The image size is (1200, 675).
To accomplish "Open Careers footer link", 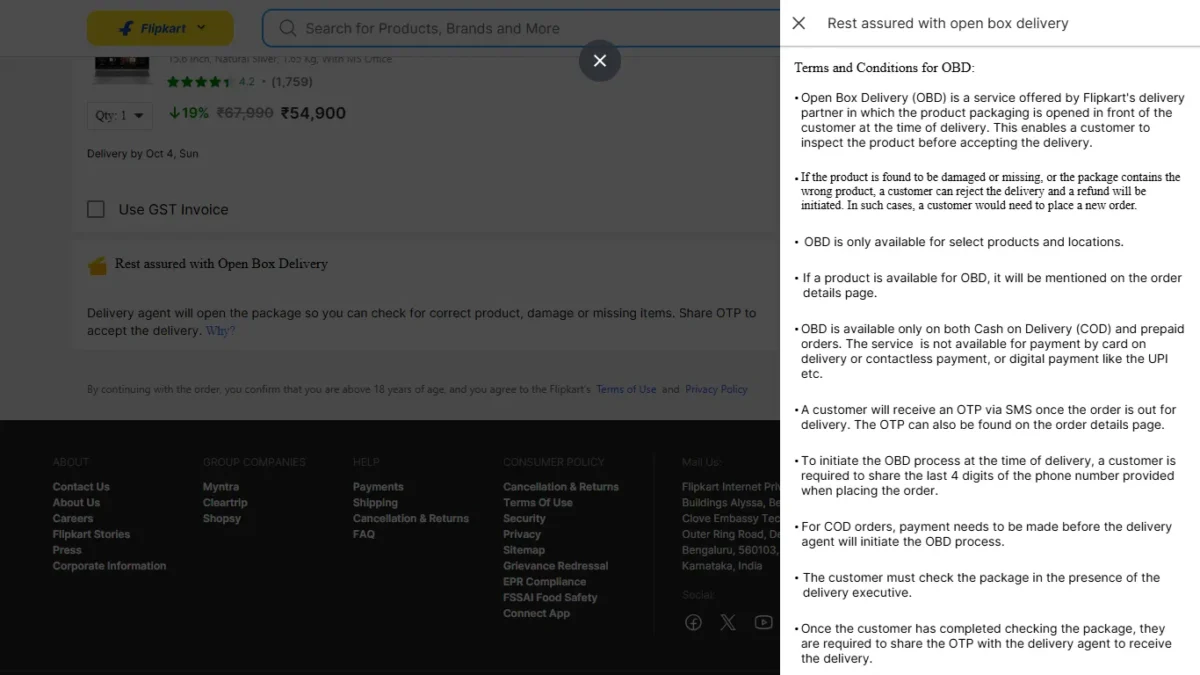I will [73, 518].
